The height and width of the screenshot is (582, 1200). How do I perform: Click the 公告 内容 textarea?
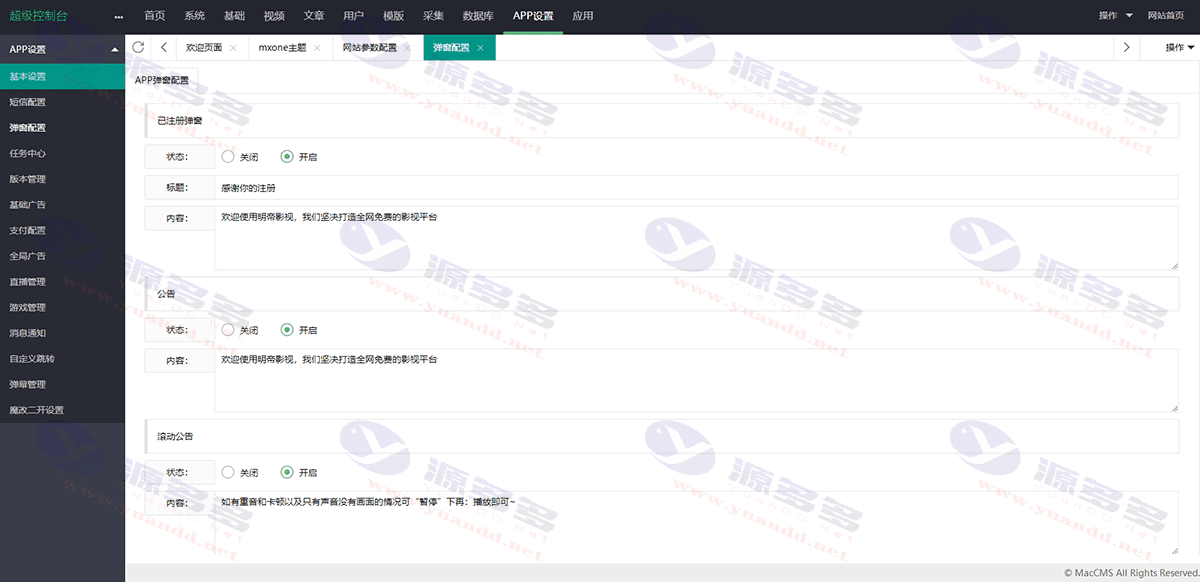click(696, 380)
